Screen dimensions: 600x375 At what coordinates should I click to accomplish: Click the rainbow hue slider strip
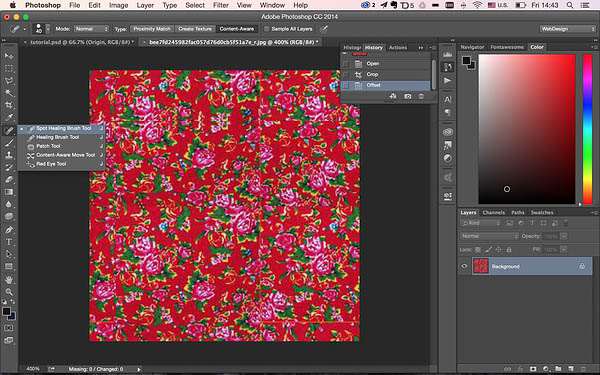587,129
